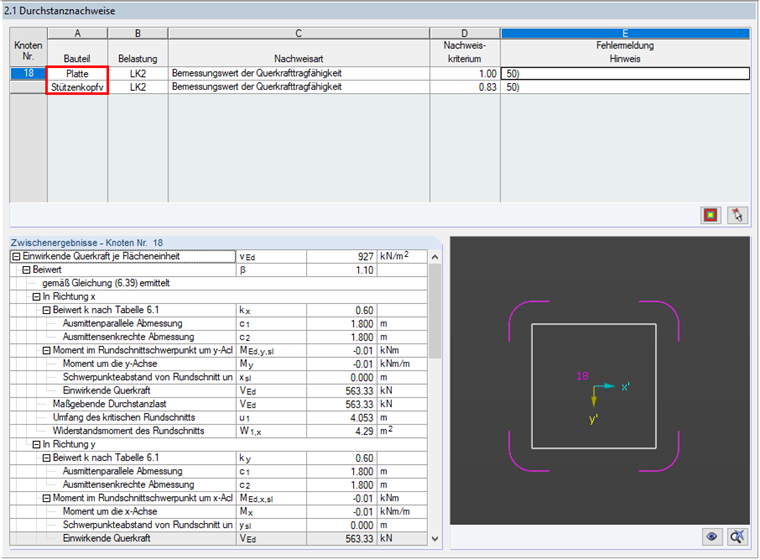This screenshot has width=760, height=560.
Task: Click the vertical scrollbar thumb in results tree
Action: pos(435,310)
